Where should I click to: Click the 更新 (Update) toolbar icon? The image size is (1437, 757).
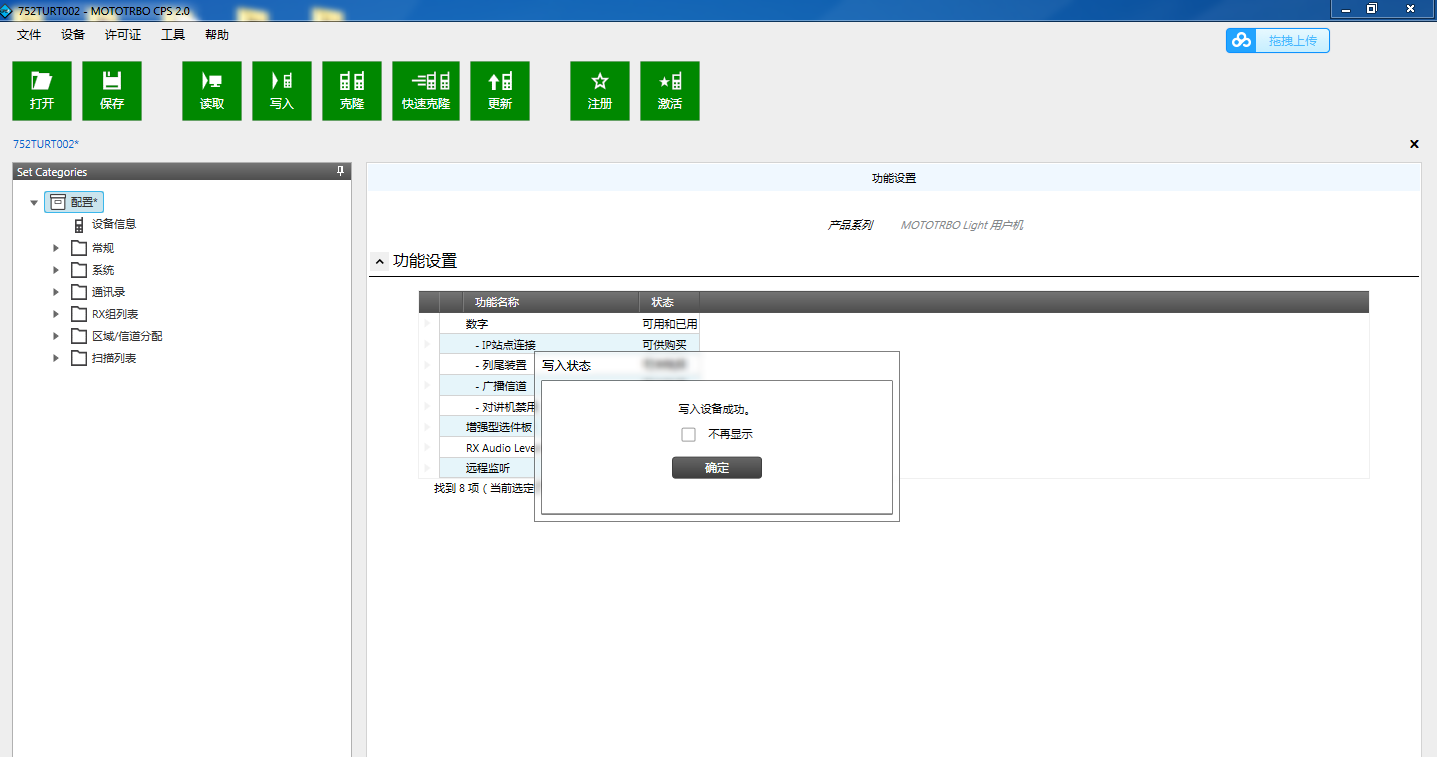[500, 82]
